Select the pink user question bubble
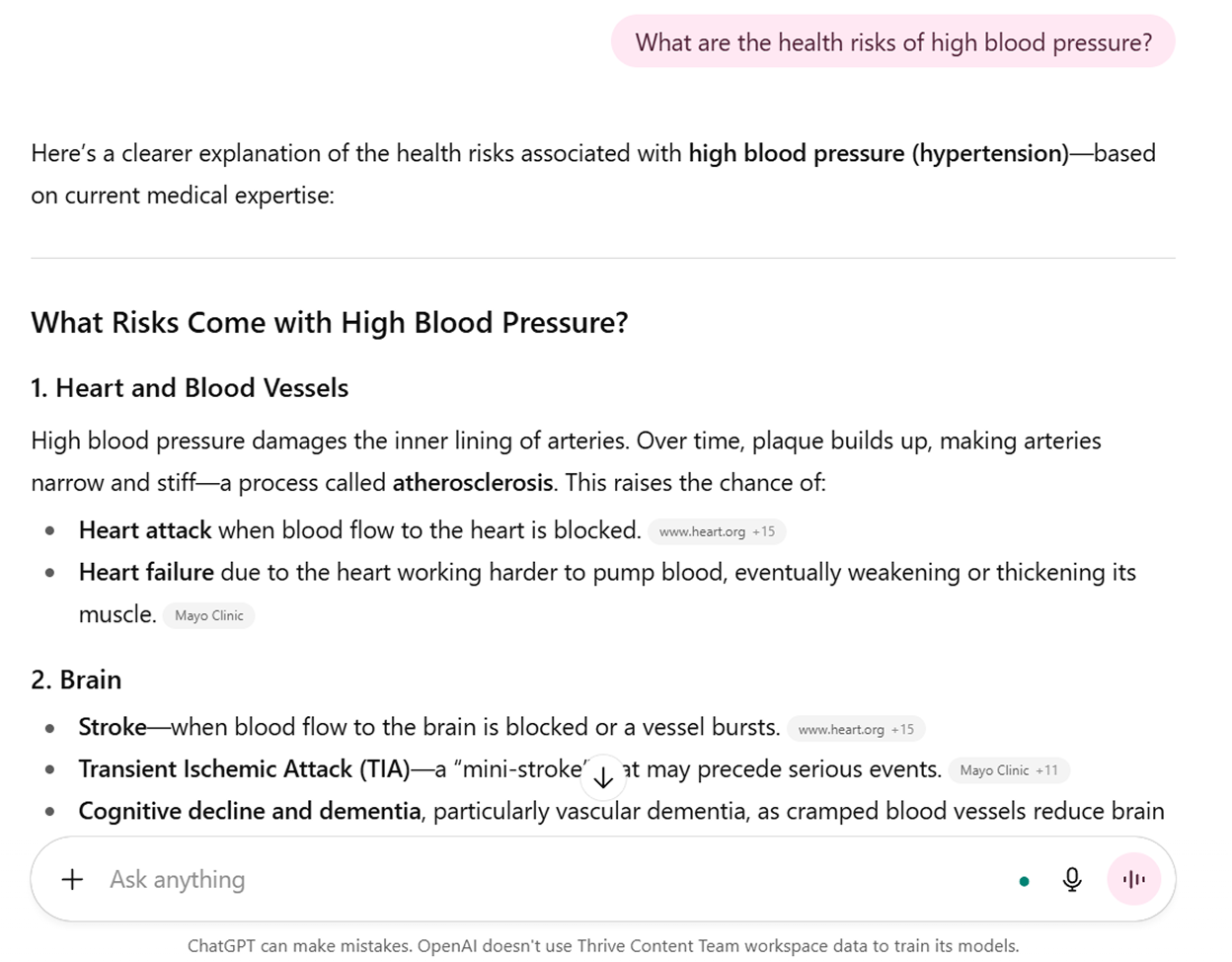 892,41
